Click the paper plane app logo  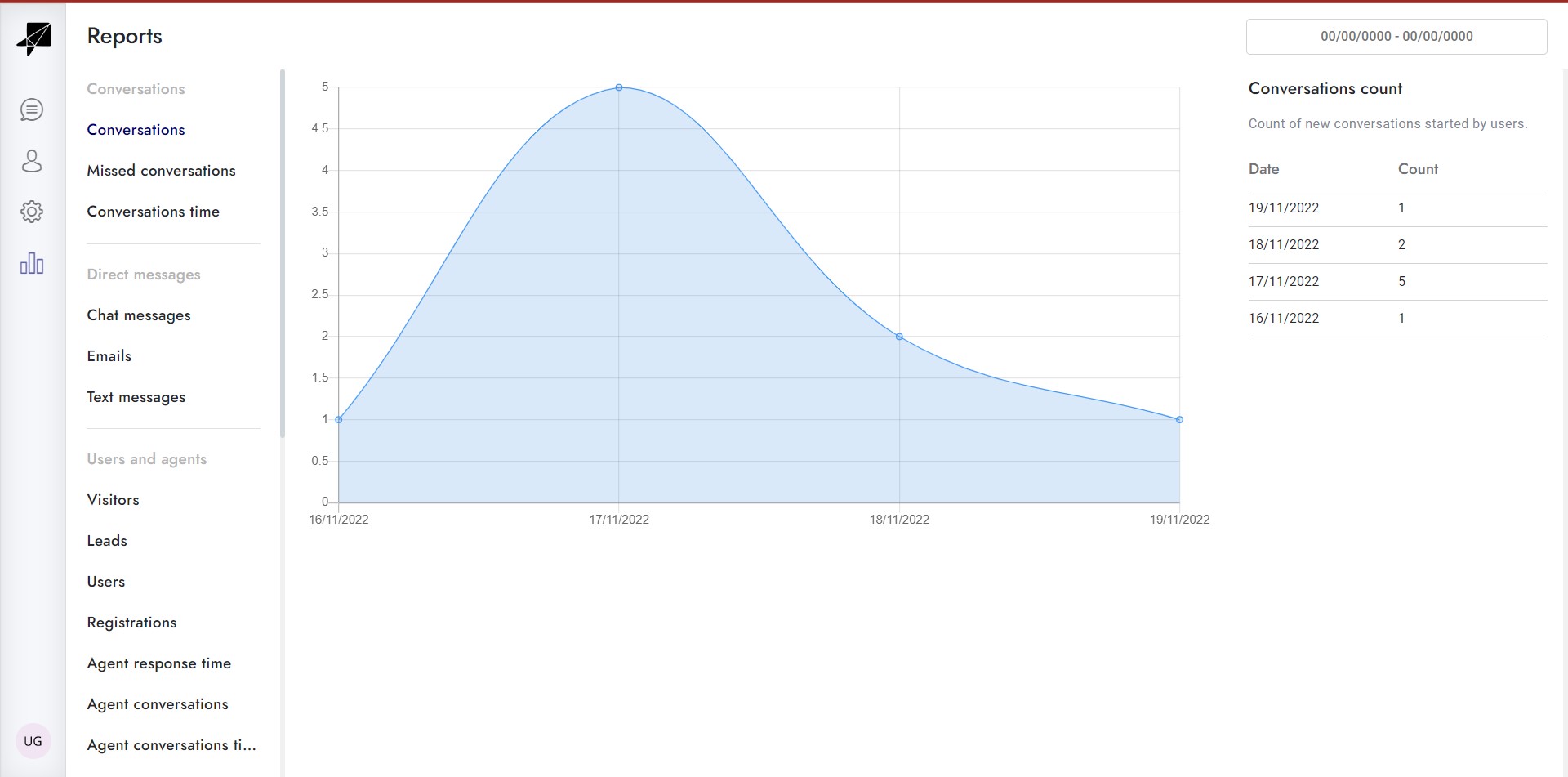[33, 38]
